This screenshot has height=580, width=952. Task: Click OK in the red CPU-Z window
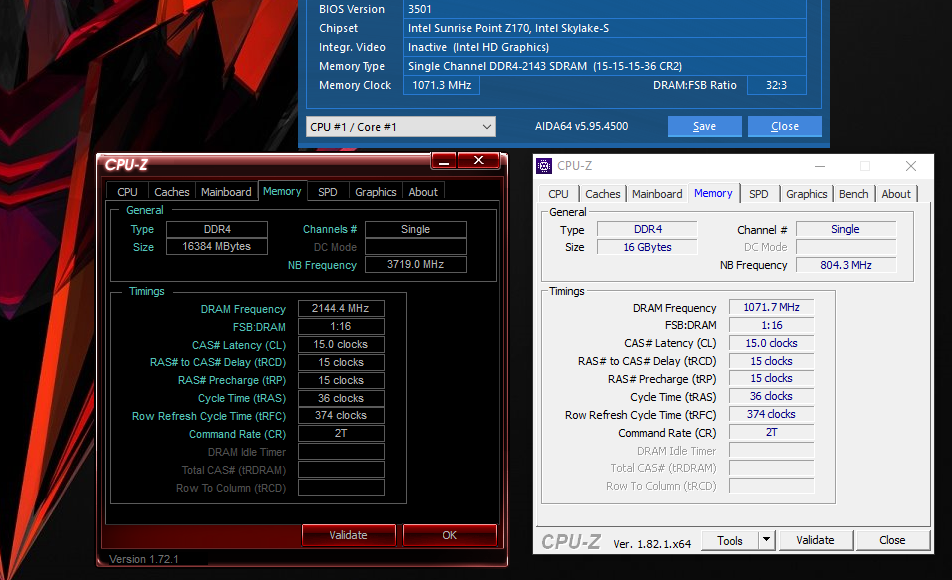(449, 535)
